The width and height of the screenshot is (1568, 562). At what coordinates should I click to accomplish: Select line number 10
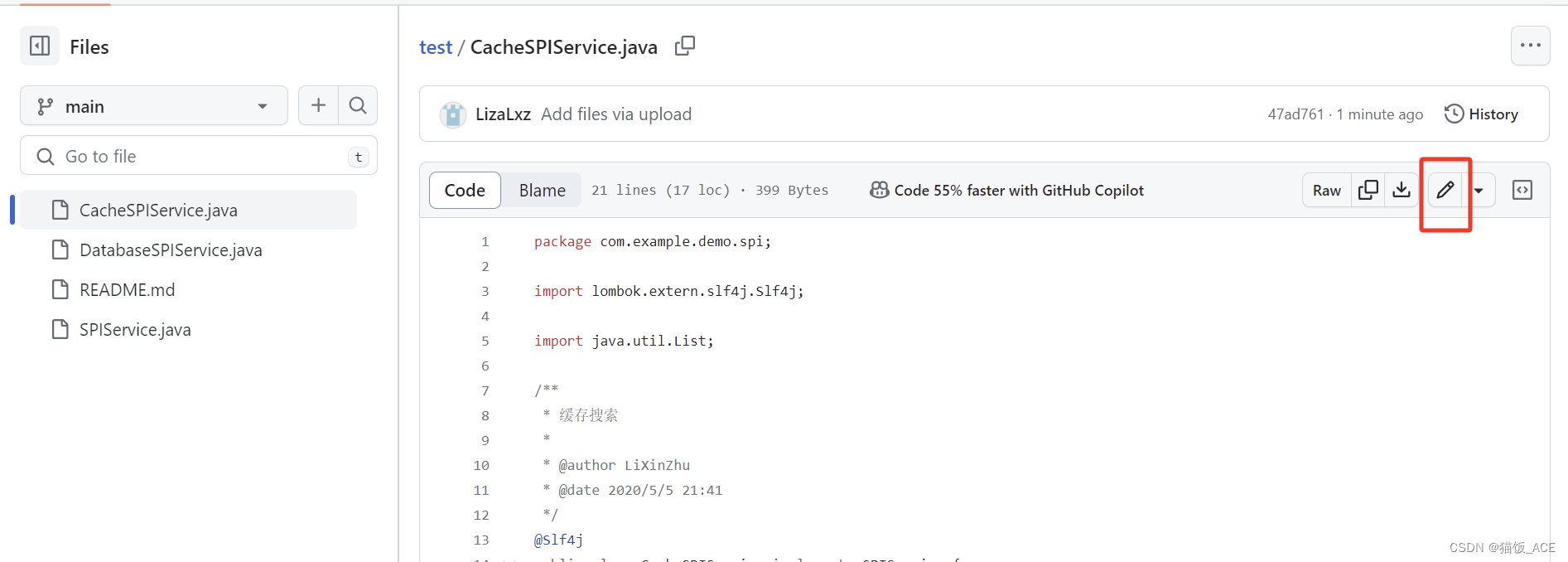coord(481,465)
